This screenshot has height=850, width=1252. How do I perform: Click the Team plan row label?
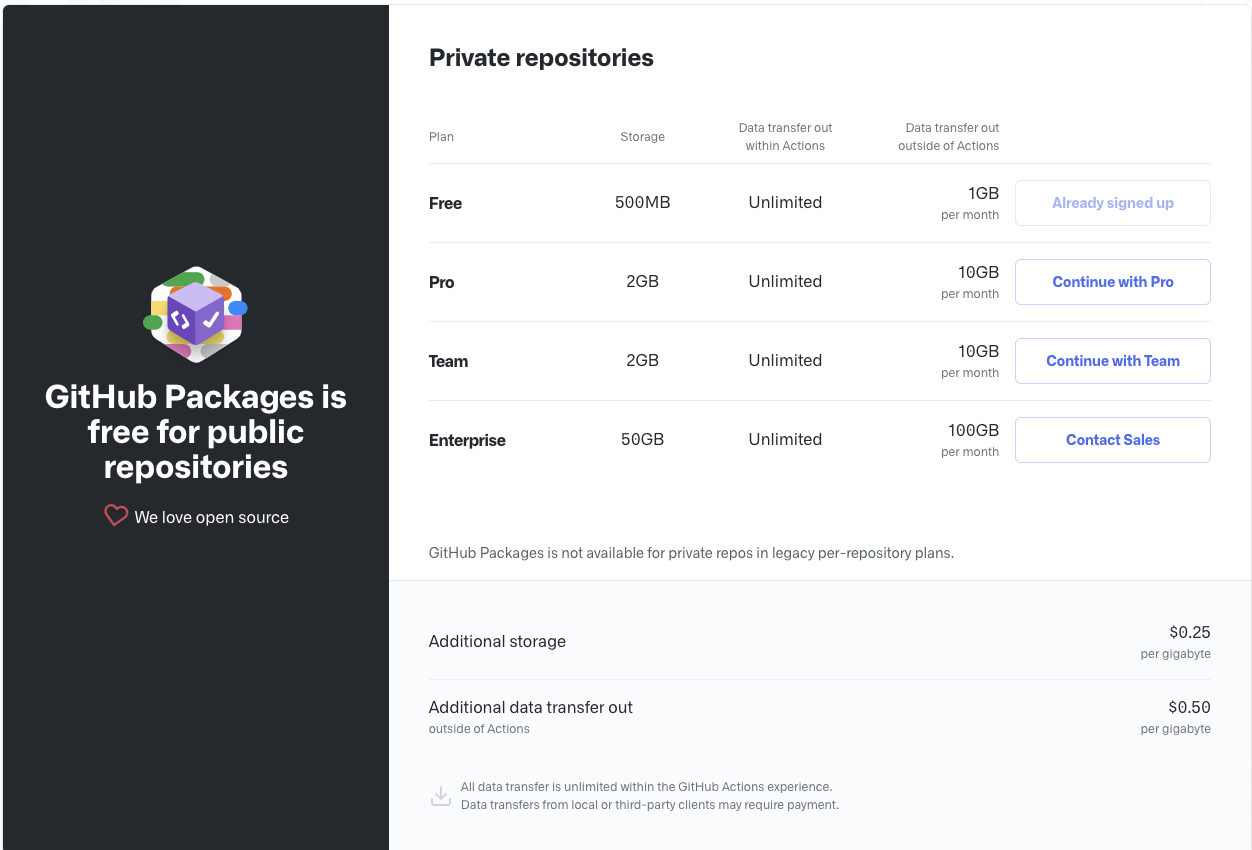tap(448, 361)
